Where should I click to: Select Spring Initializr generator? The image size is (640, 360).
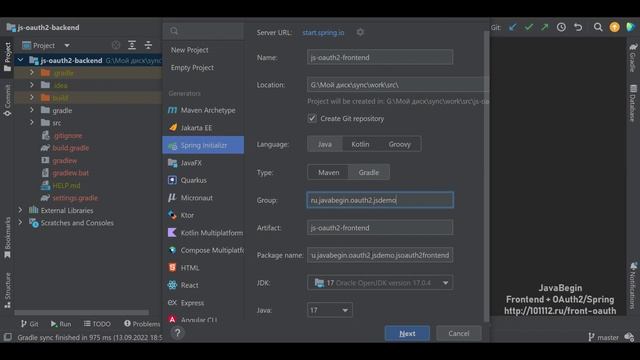(x=203, y=145)
